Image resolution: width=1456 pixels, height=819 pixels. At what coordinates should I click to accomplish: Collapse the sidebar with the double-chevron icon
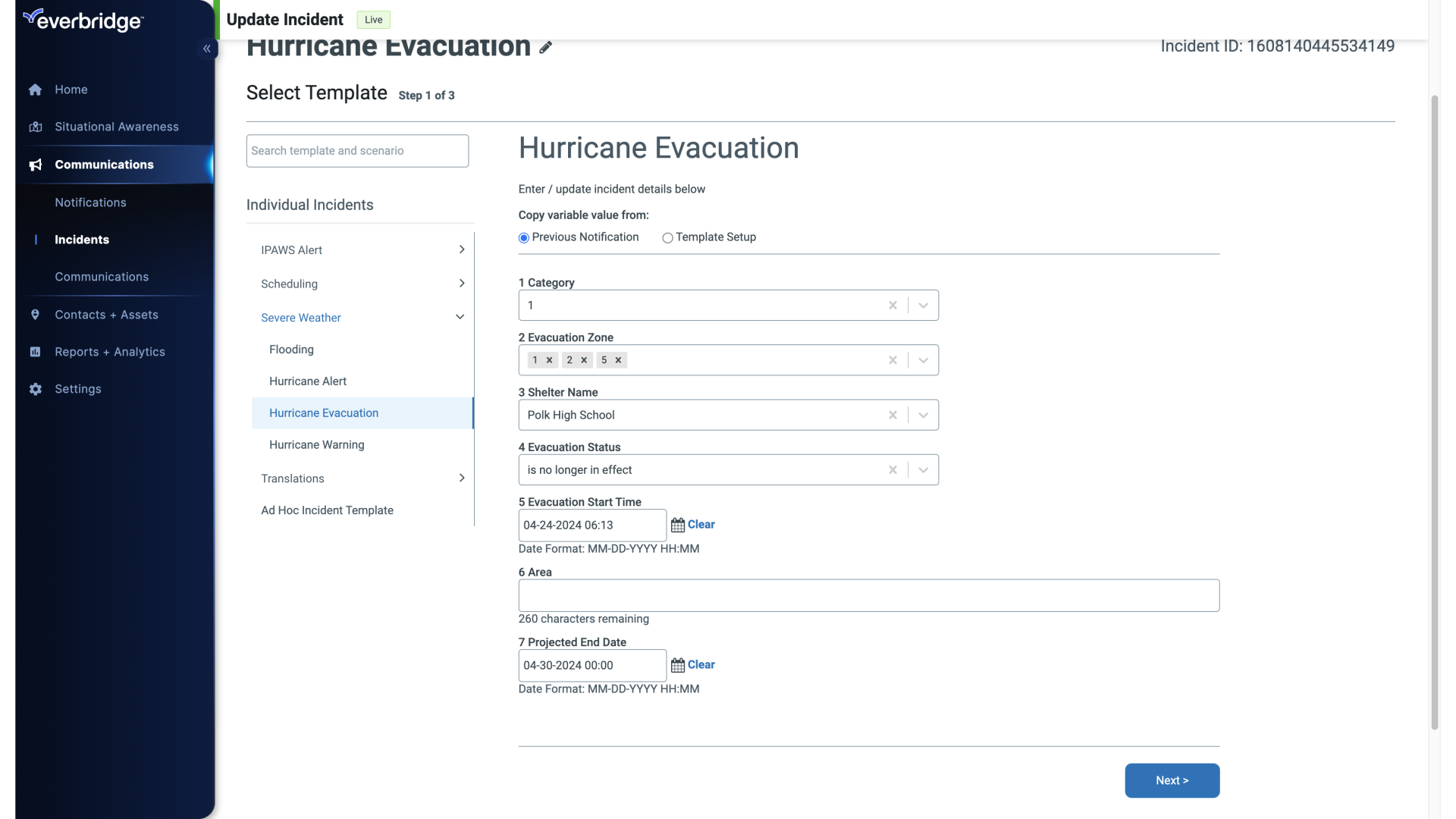coord(207,49)
